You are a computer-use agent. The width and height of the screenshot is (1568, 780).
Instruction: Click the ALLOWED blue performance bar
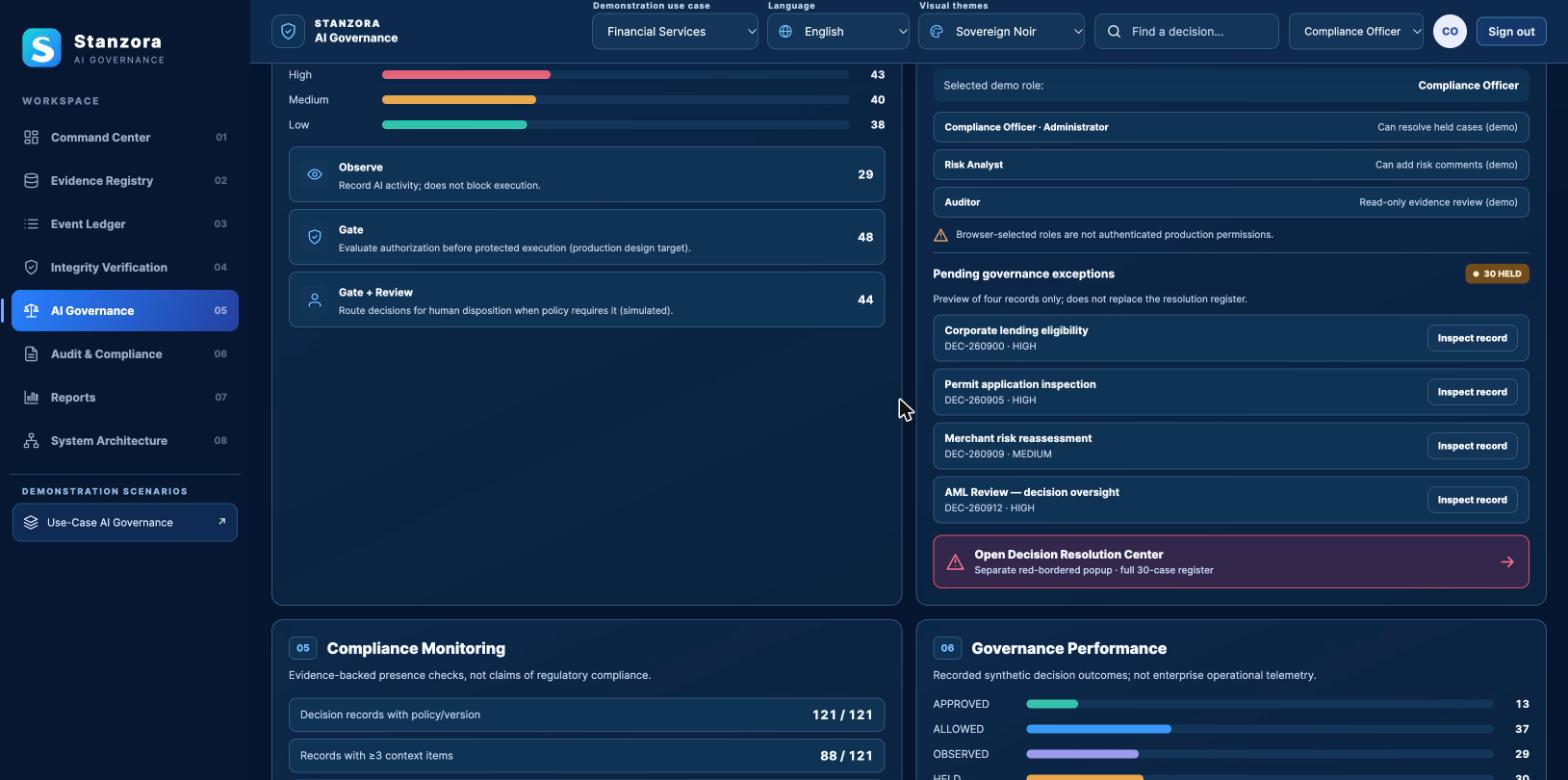tap(1098, 729)
